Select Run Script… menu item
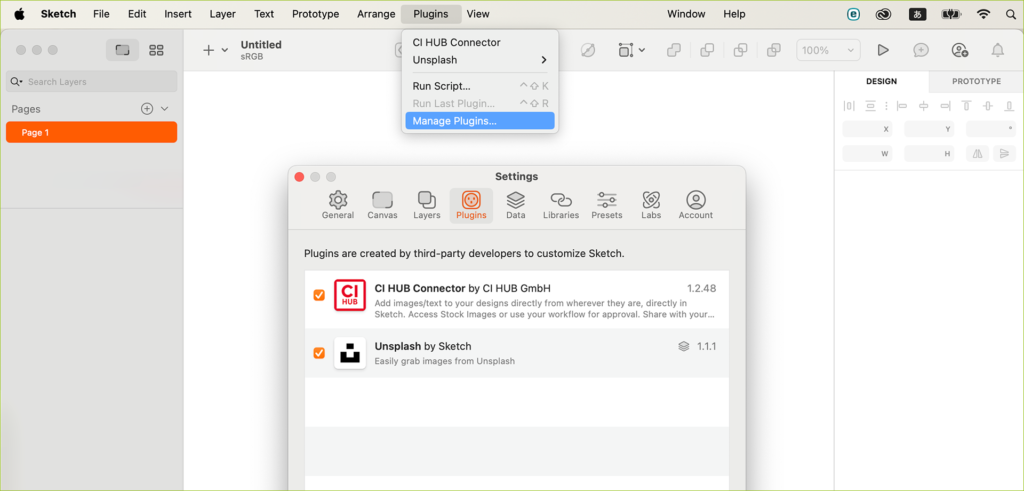This screenshot has width=1024, height=491. pos(480,86)
